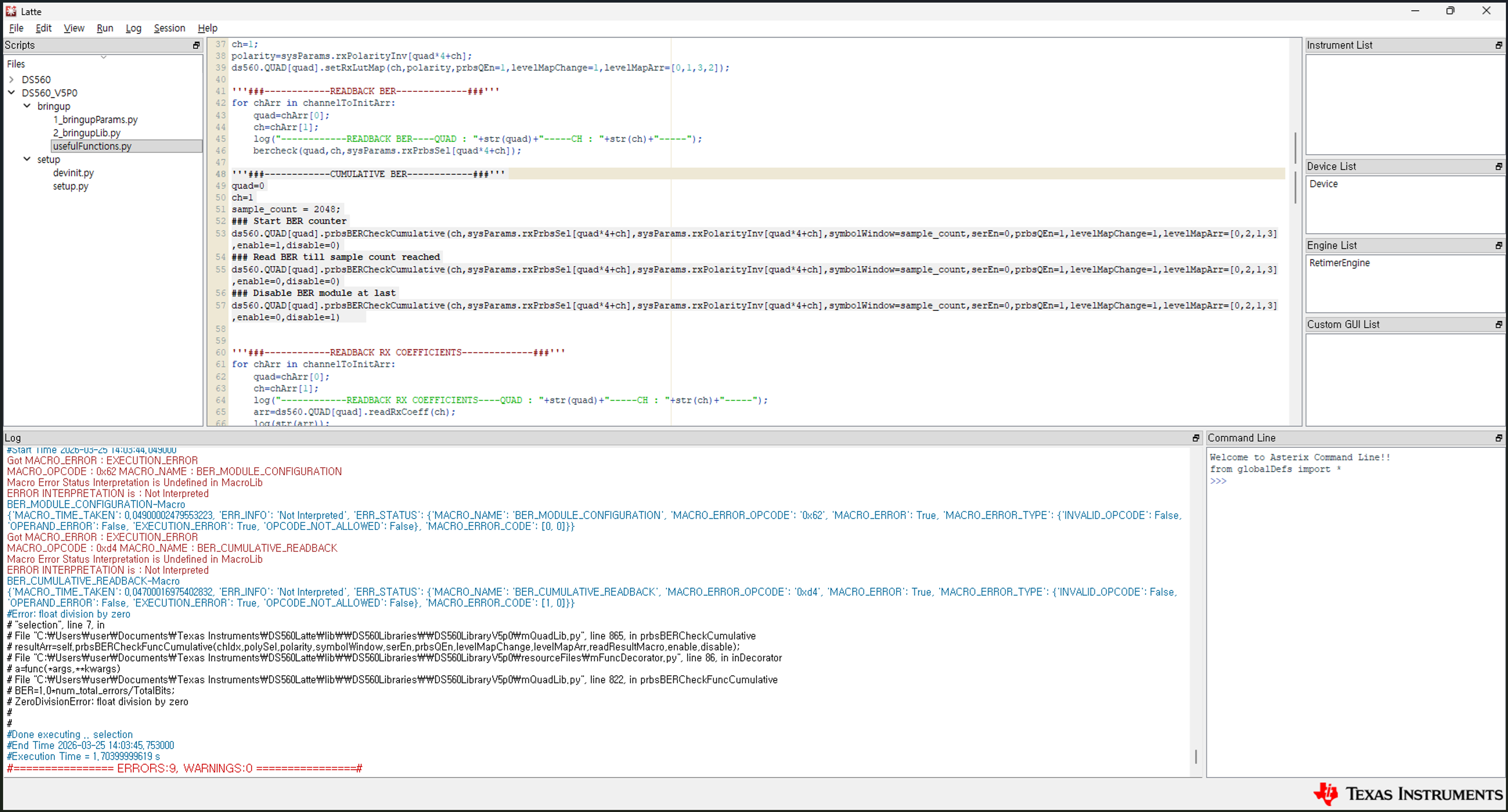Viewport: 1508px width, 812px height.
Task: Click the code editor vertical scrollbar
Action: pos(1295,168)
